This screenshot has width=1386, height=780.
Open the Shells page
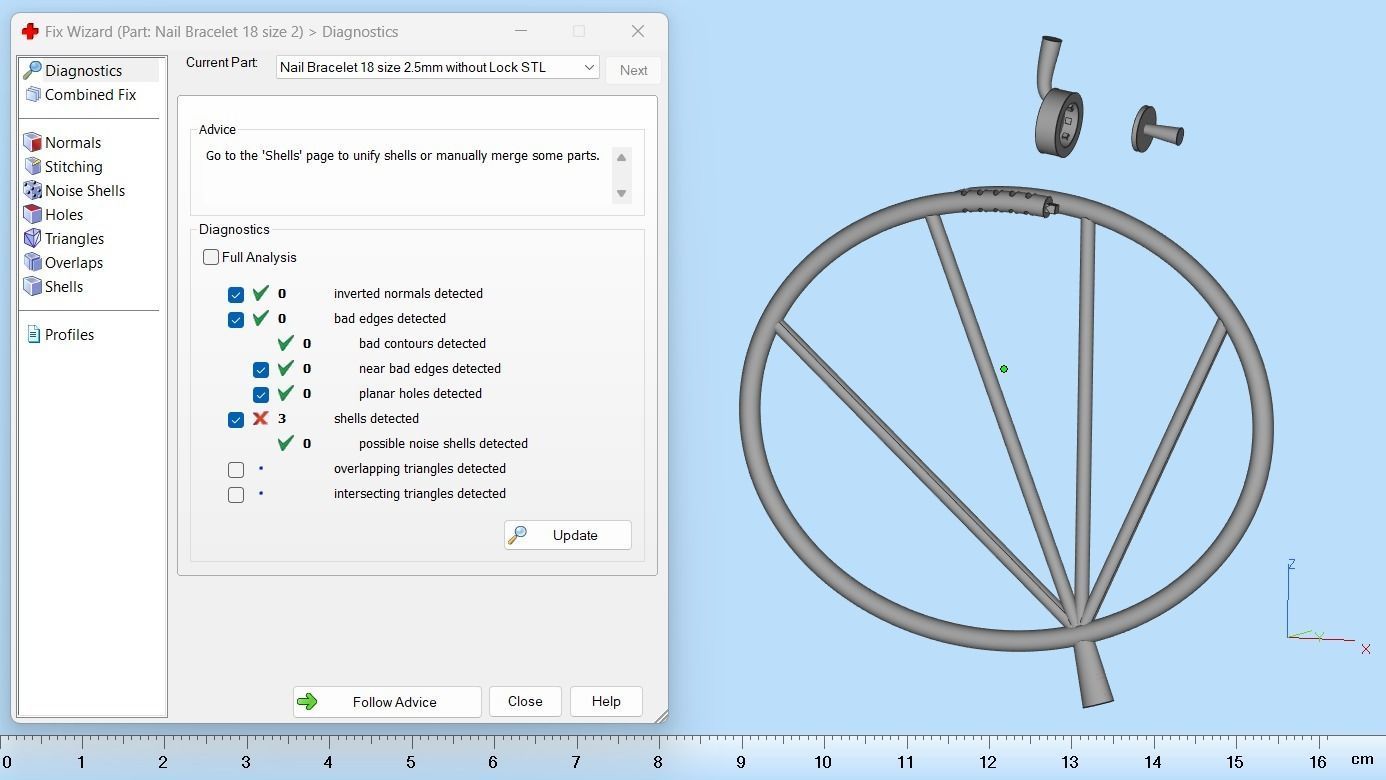[x=63, y=286]
